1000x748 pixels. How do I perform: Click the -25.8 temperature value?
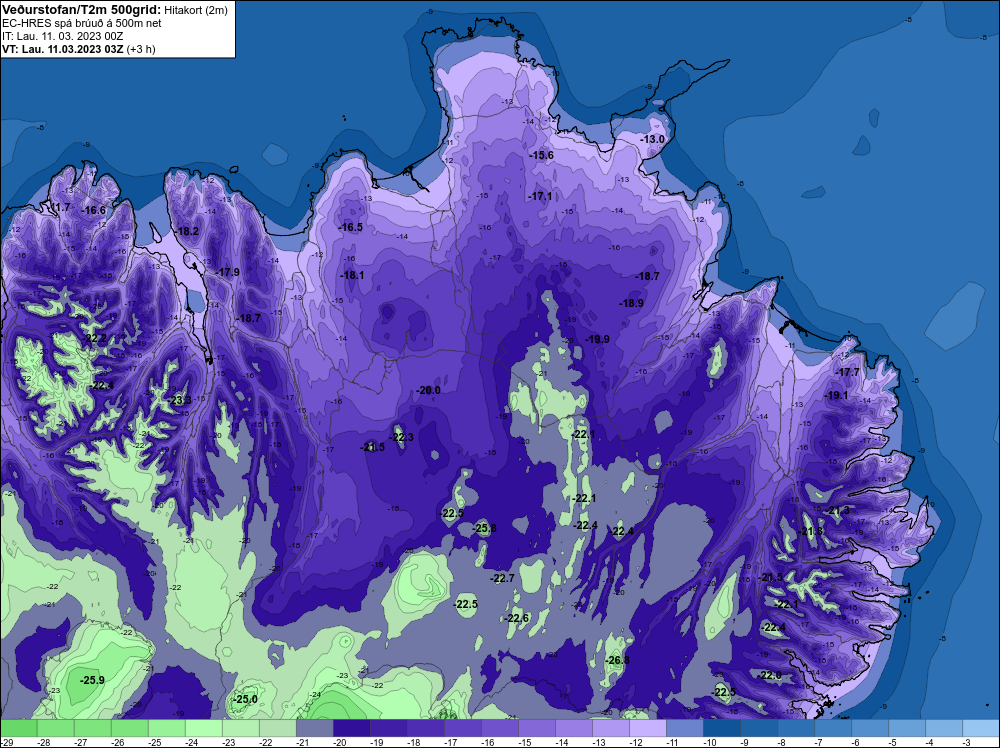pyautogui.click(x=484, y=528)
